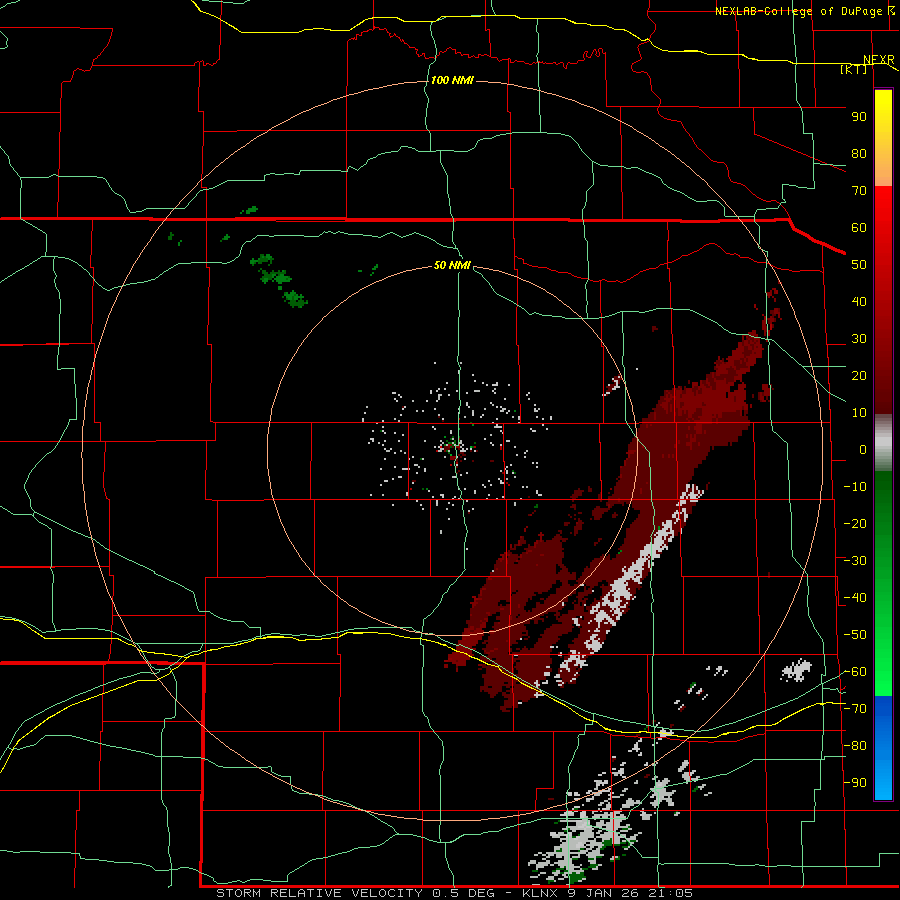
Task: Click the 20 value on velocity scale
Action: [x=859, y=375]
